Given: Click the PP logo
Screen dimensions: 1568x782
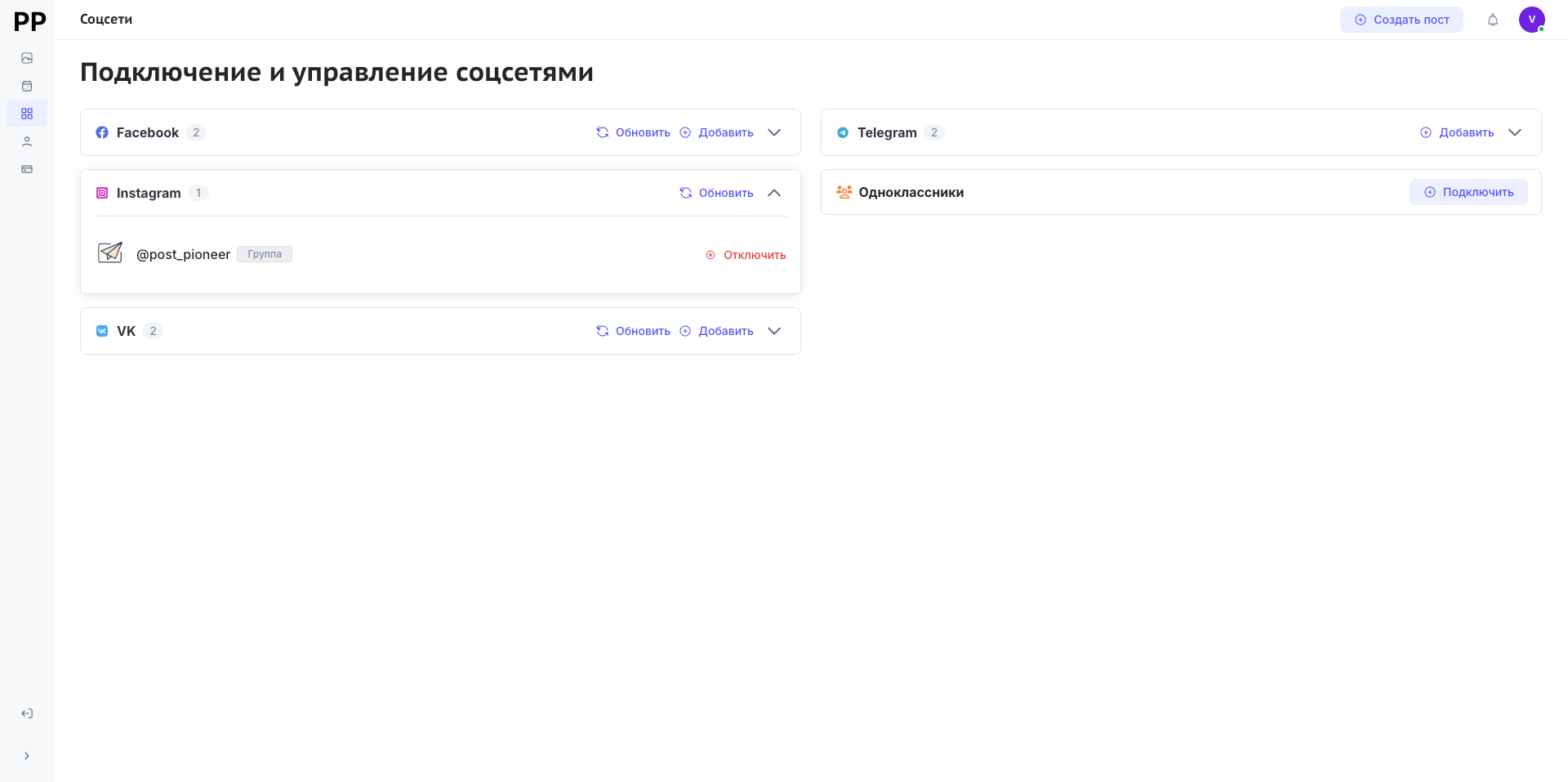Looking at the screenshot, I should (29, 21).
